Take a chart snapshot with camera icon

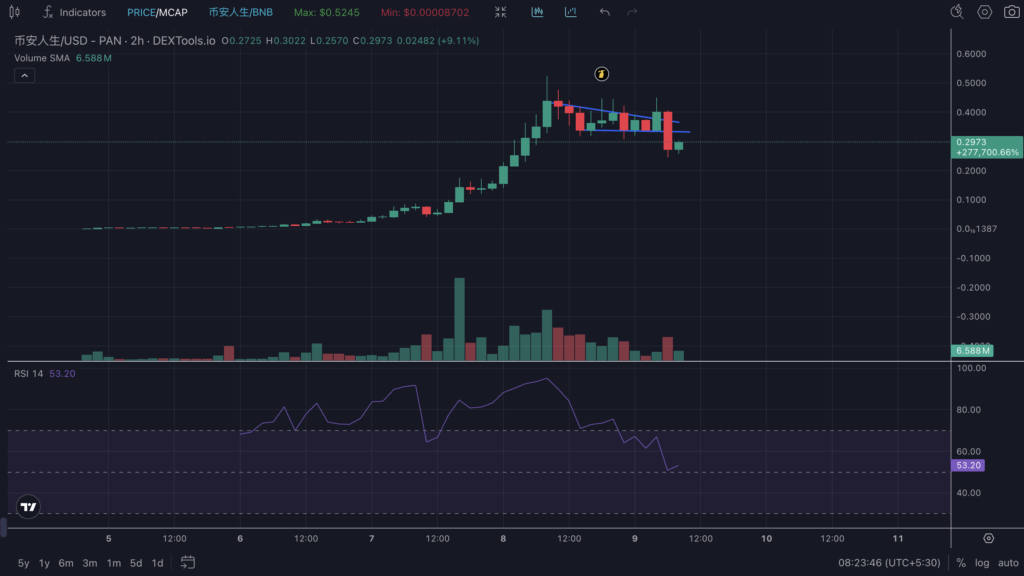coord(1012,12)
